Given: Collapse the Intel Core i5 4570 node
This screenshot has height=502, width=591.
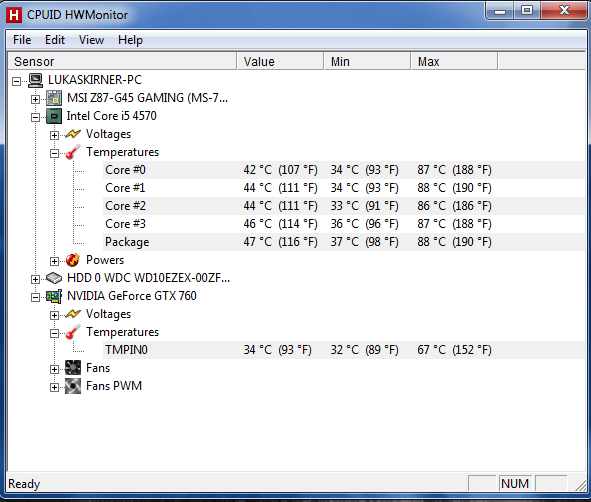Looking at the screenshot, I should click(x=35, y=117).
